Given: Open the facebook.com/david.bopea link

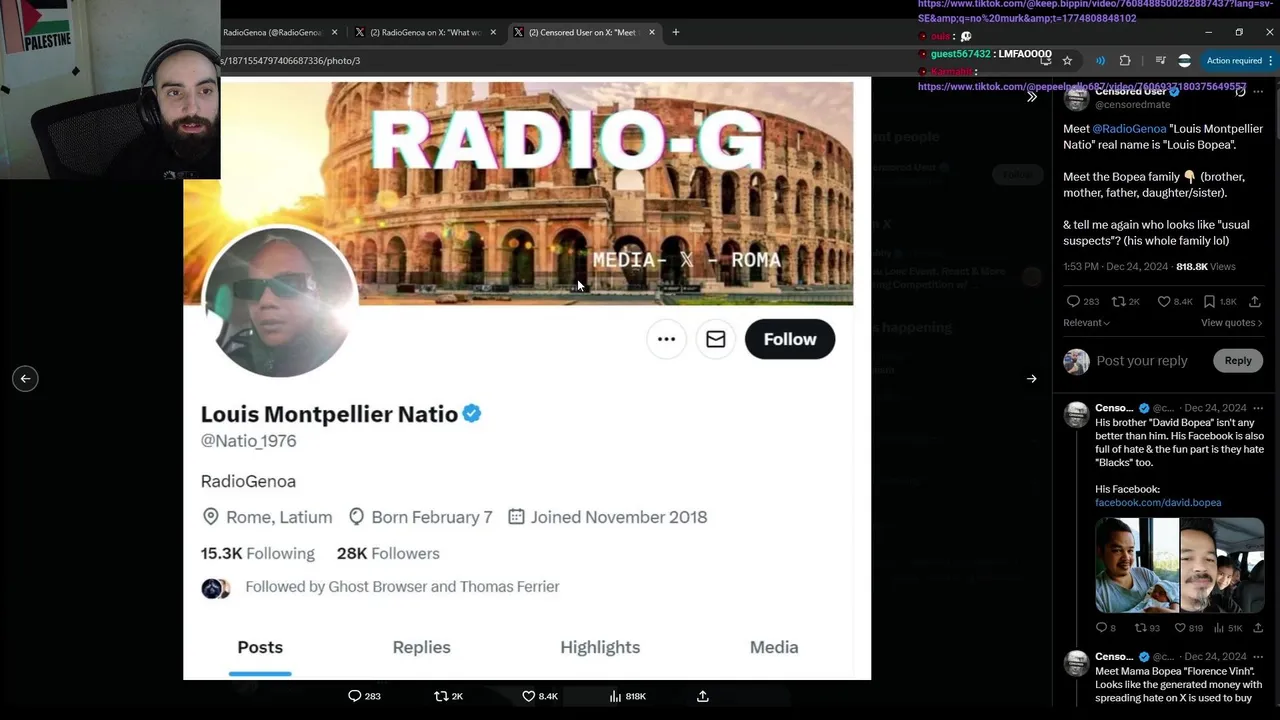Looking at the screenshot, I should pos(1158,503).
